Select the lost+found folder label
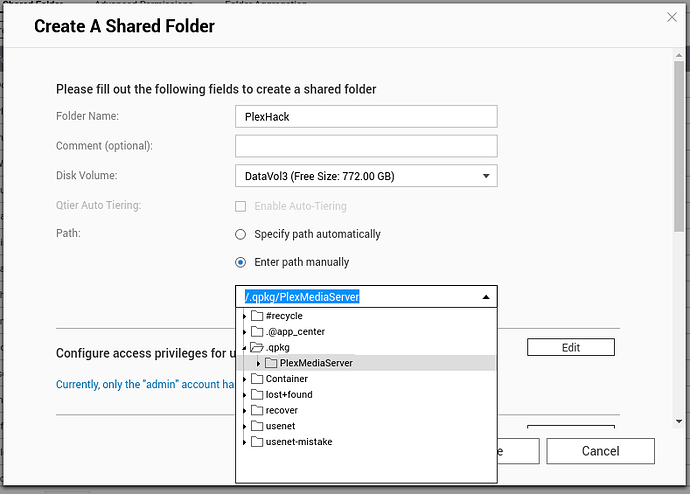Viewport: 690px width, 494px height. pyautogui.click(x=289, y=395)
